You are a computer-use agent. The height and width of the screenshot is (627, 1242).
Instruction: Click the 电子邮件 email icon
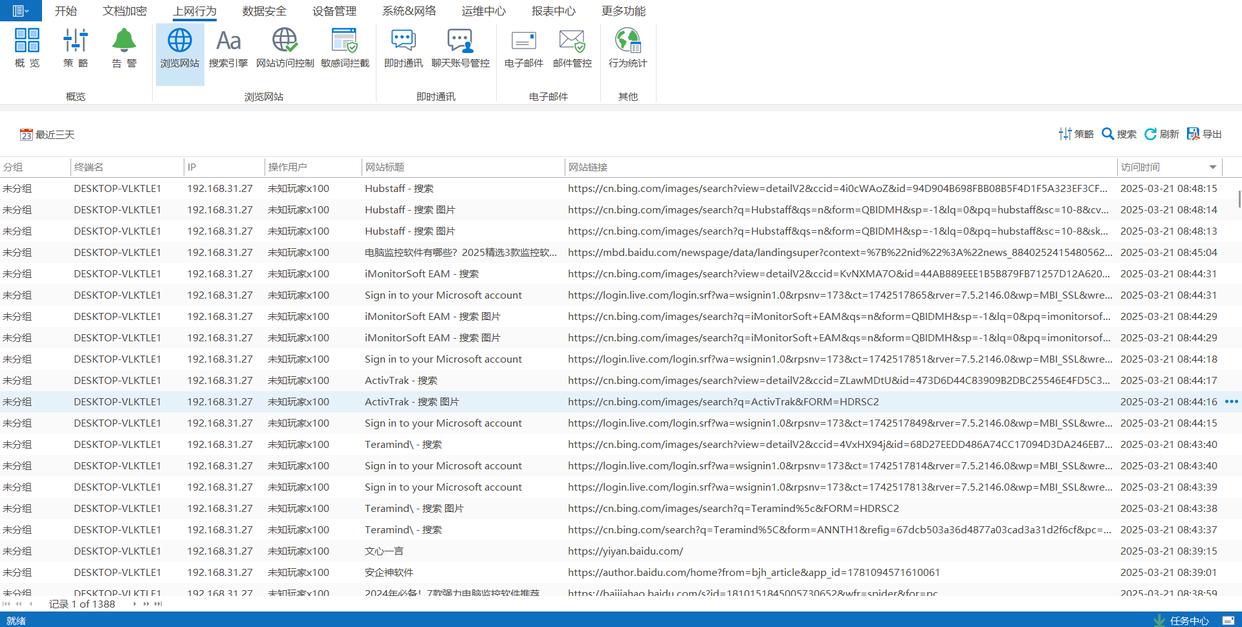(523, 48)
